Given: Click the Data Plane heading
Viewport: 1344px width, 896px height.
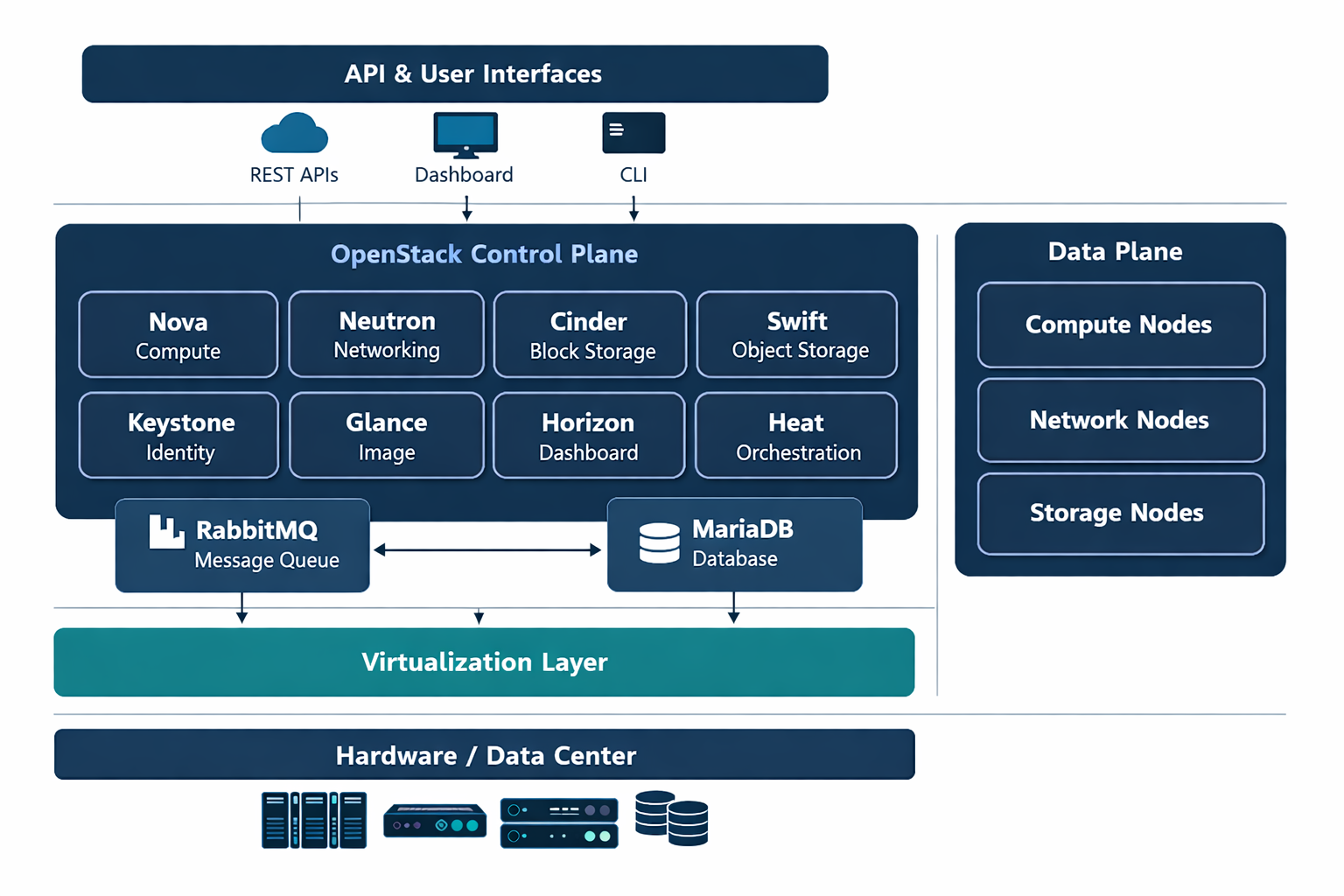Looking at the screenshot, I should [1115, 251].
